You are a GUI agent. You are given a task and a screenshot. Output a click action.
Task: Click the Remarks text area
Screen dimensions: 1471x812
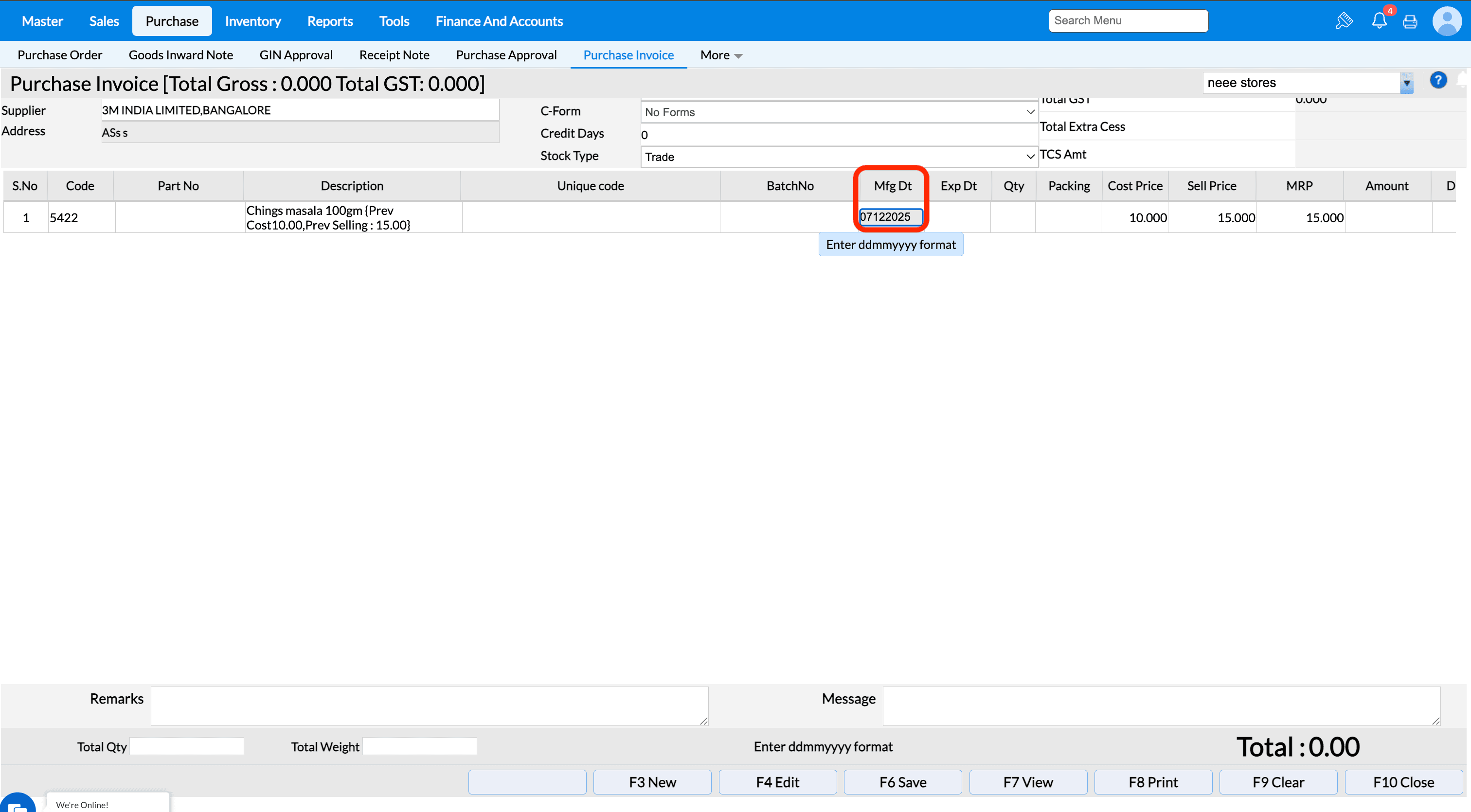pos(429,706)
